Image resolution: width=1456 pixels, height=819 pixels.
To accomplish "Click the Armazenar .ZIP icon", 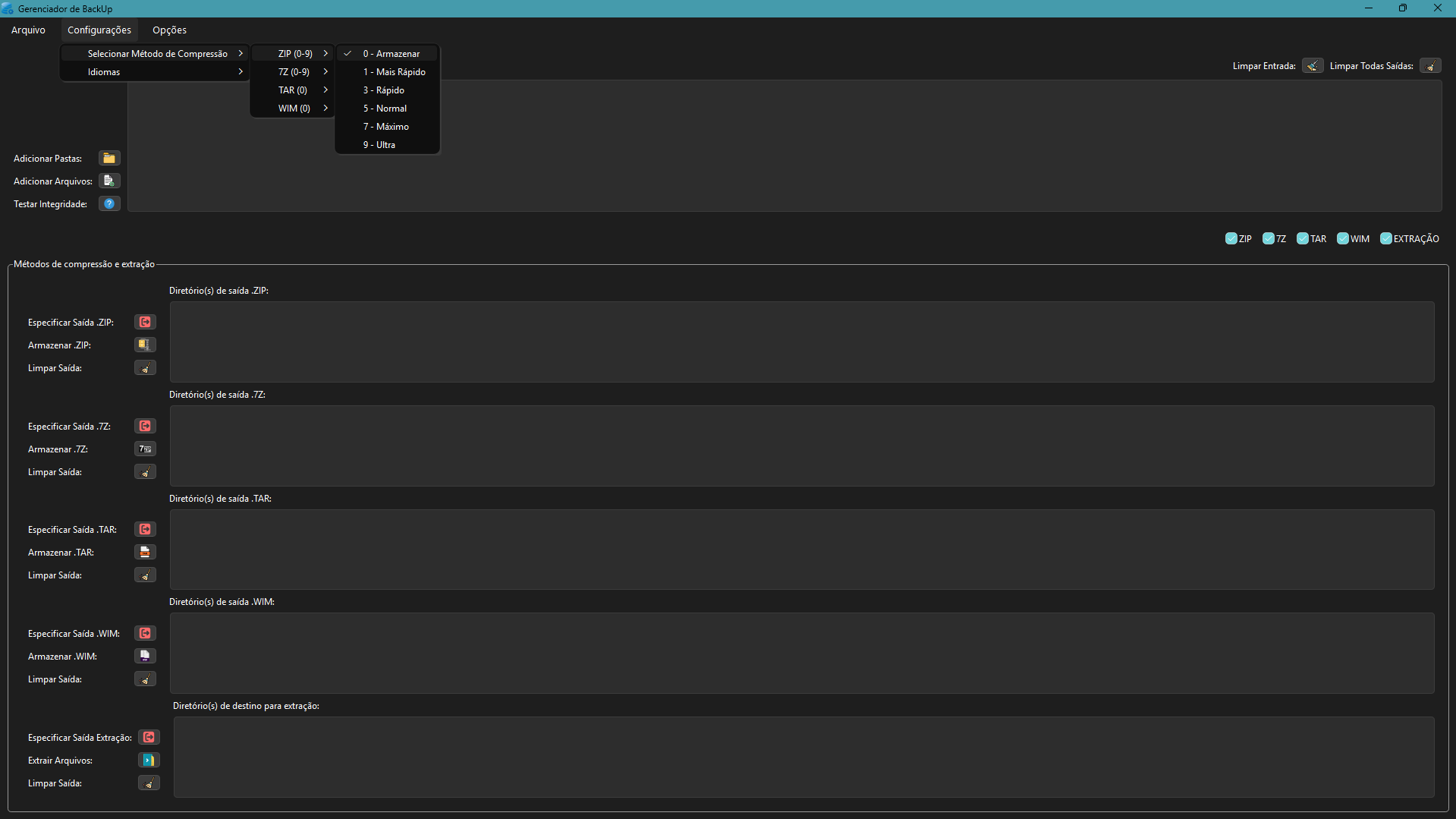I will (145, 345).
